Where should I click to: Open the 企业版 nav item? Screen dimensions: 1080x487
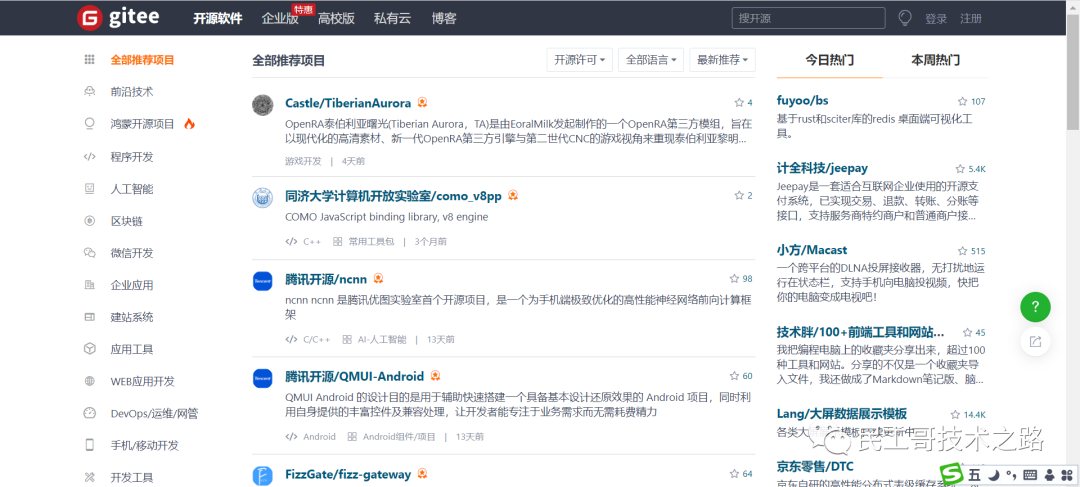click(x=280, y=19)
